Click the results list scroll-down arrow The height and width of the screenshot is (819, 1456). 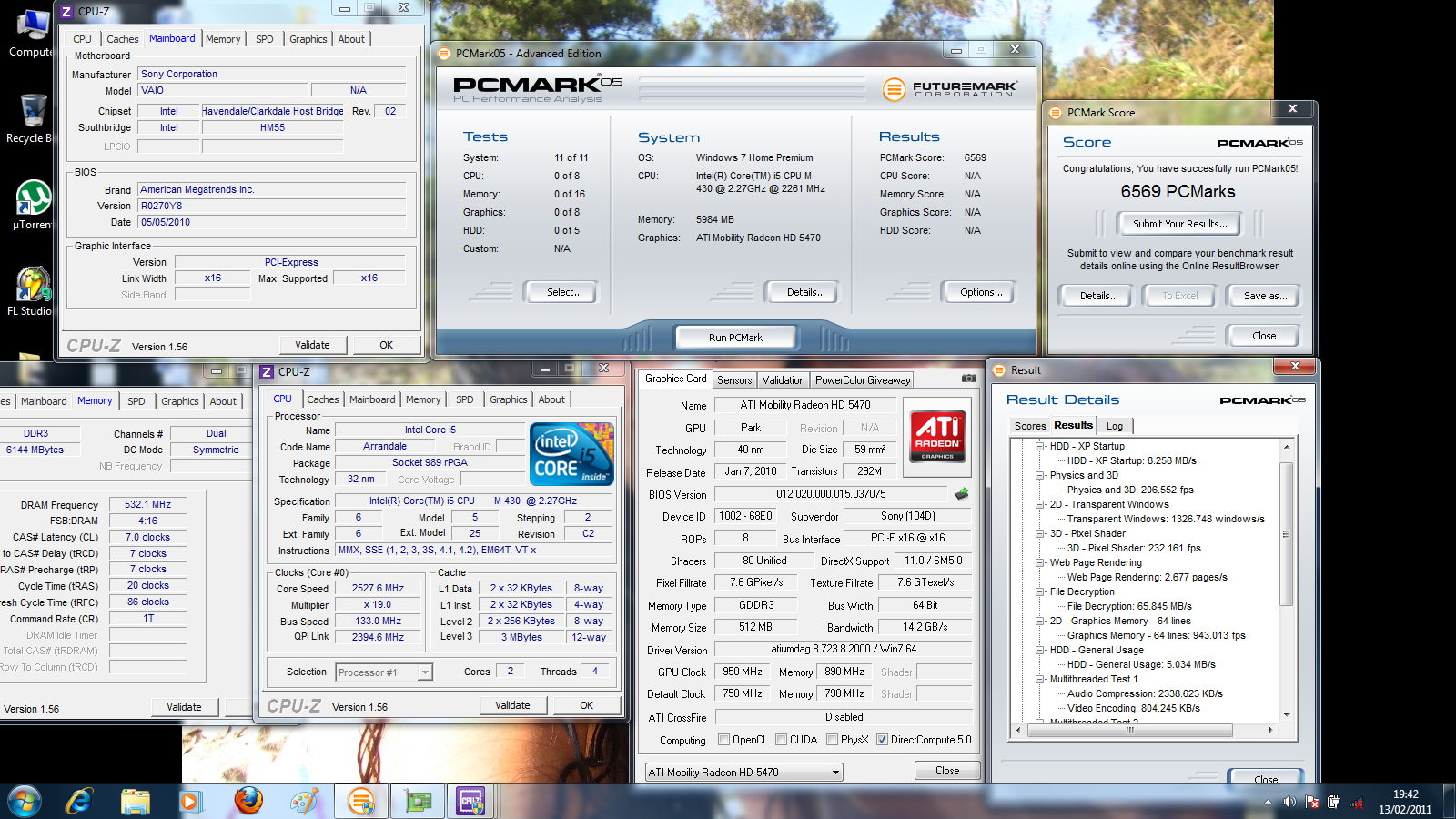(1287, 715)
